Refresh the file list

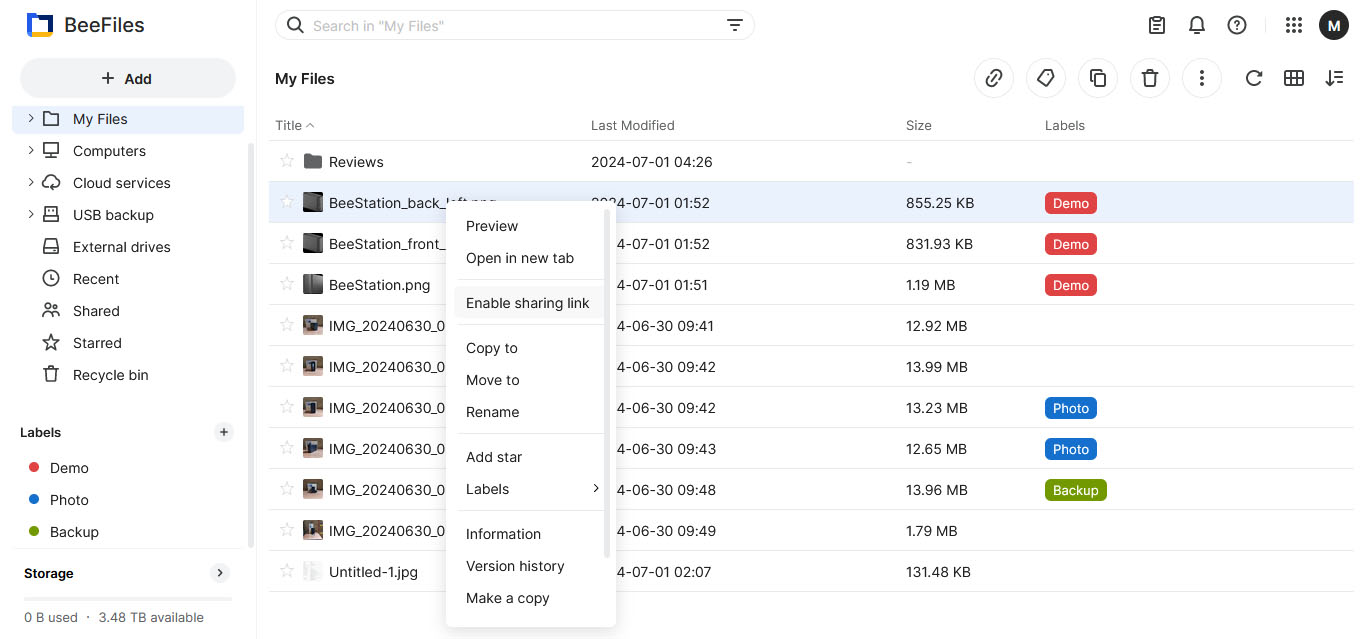[1253, 78]
